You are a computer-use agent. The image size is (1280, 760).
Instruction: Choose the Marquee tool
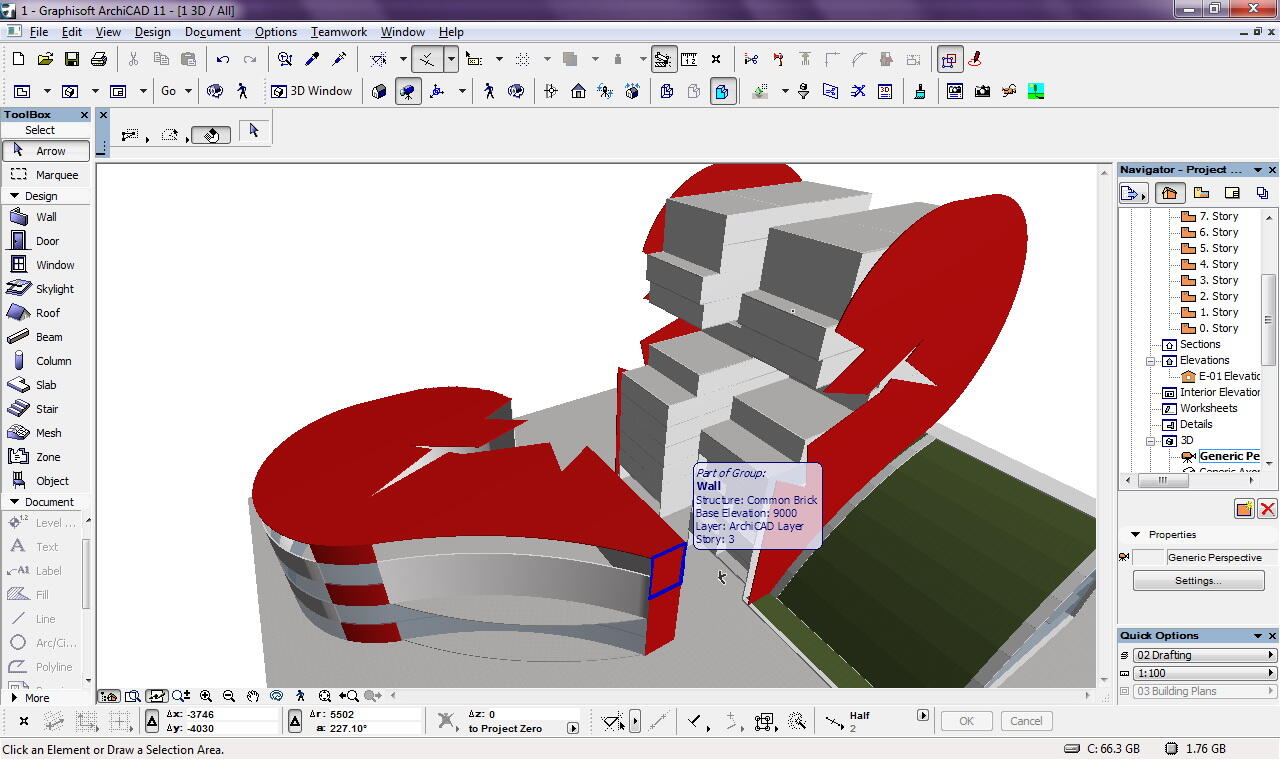point(46,175)
